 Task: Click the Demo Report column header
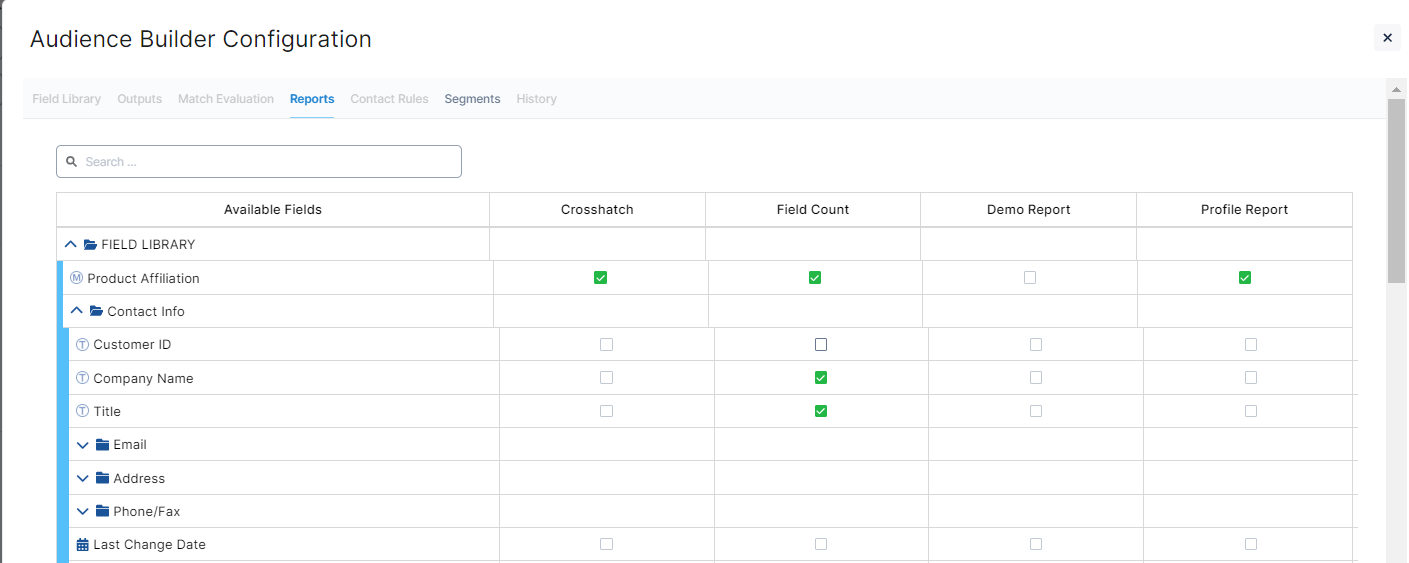(1028, 210)
